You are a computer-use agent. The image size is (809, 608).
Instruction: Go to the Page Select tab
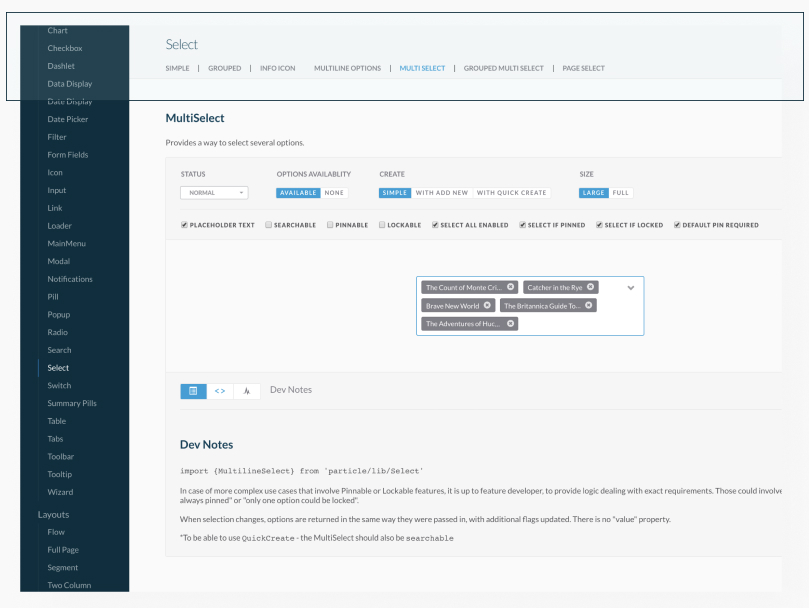[583, 68]
